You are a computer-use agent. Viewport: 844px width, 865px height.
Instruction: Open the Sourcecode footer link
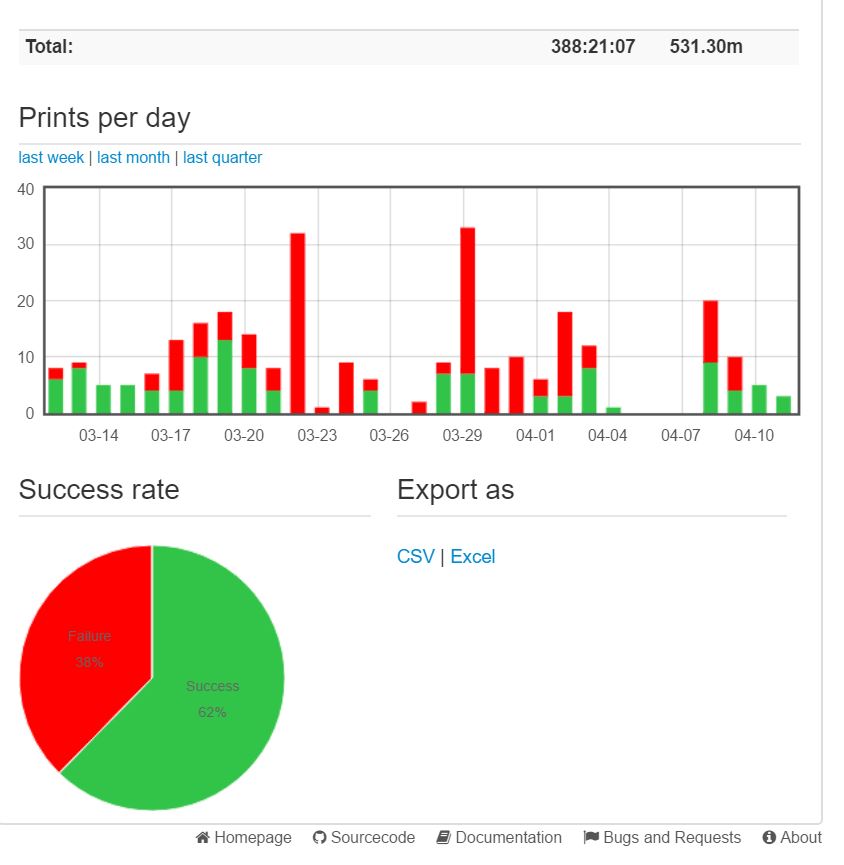[364, 837]
